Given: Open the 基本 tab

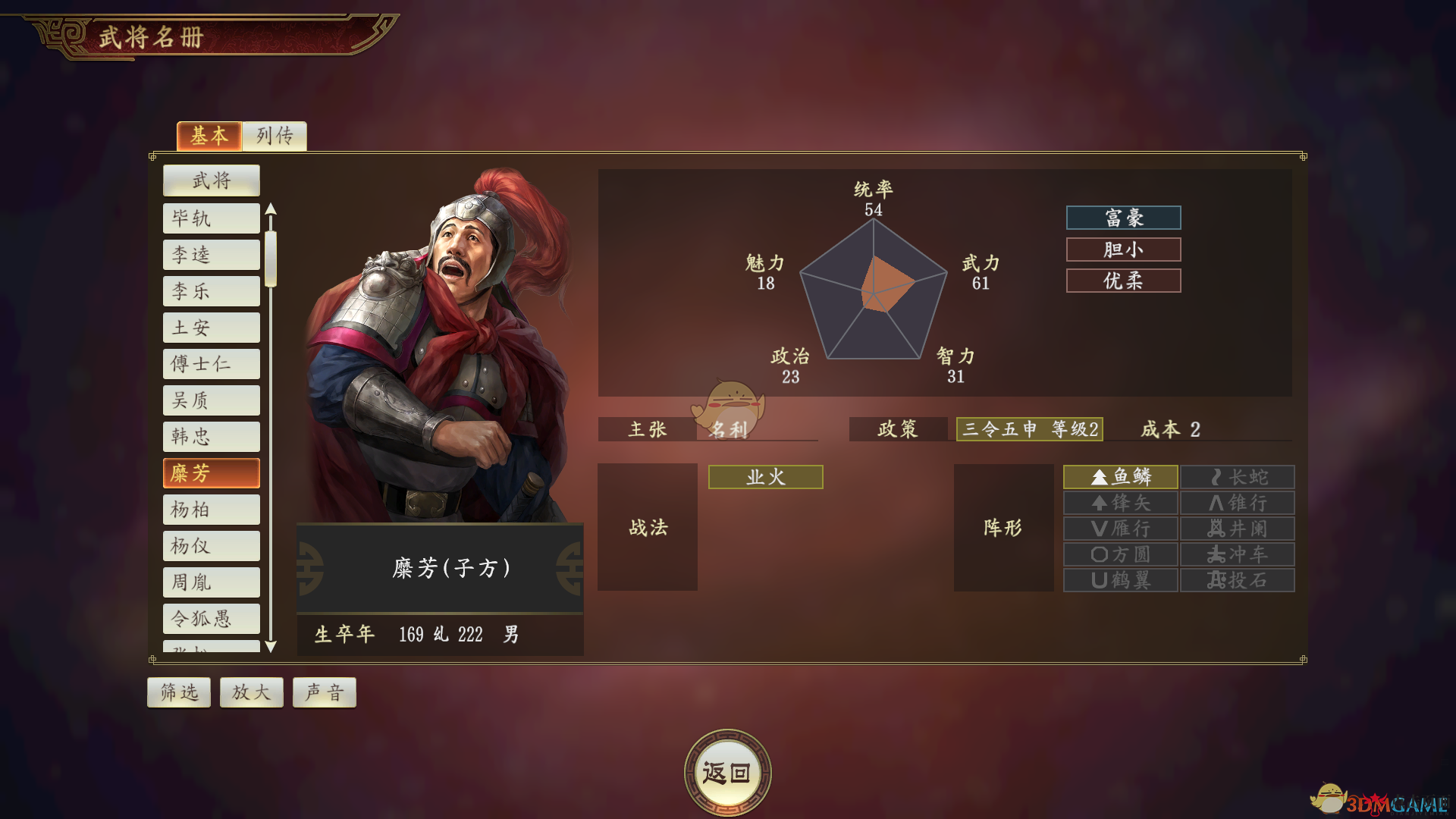Looking at the screenshot, I should pos(209,136).
